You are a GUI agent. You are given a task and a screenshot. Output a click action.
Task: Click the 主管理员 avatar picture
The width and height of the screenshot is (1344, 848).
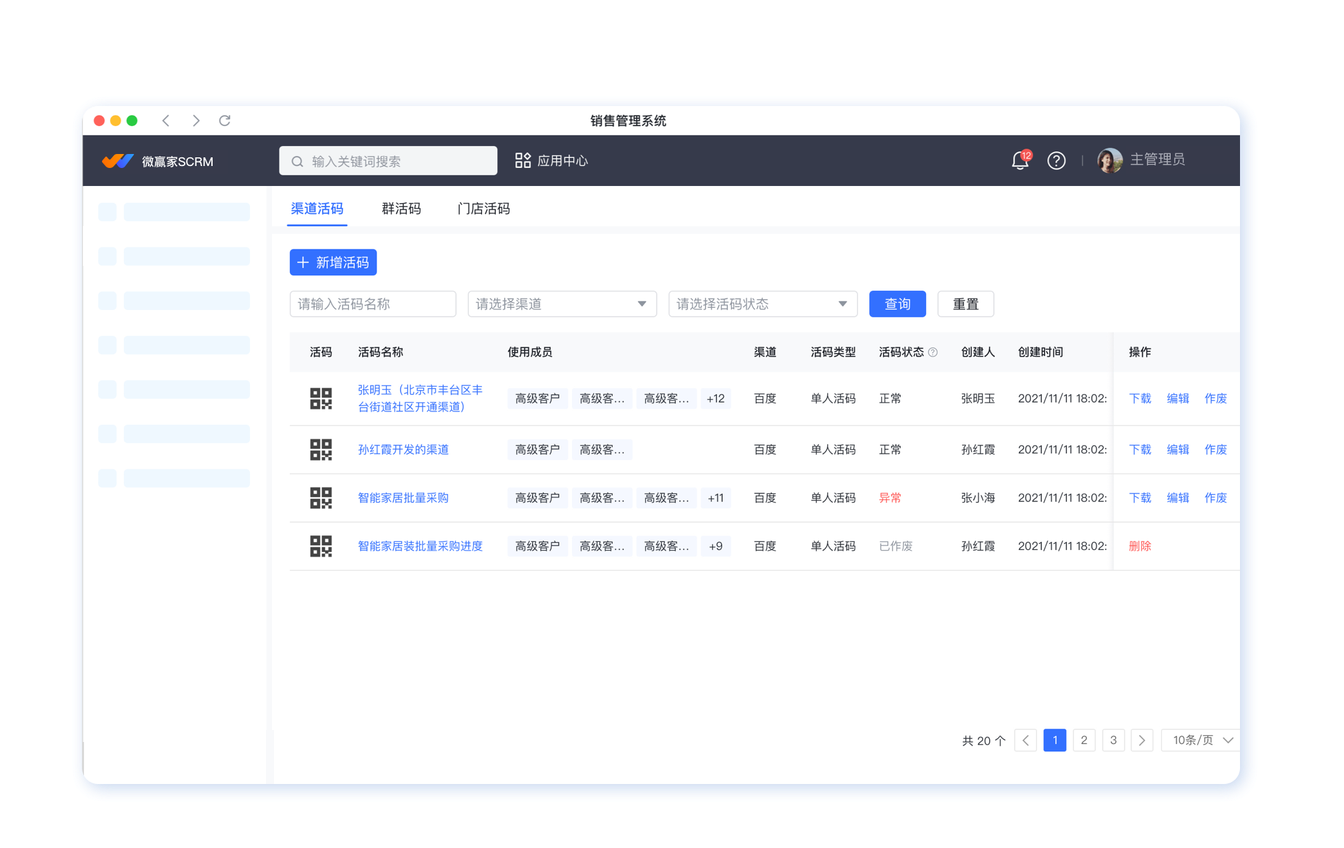click(x=1110, y=160)
